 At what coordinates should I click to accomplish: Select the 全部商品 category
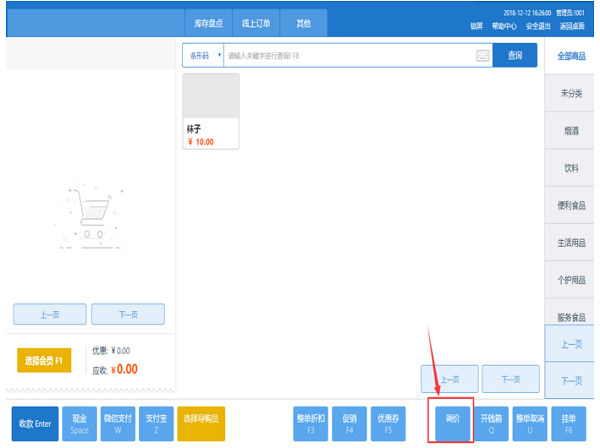tap(569, 56)
